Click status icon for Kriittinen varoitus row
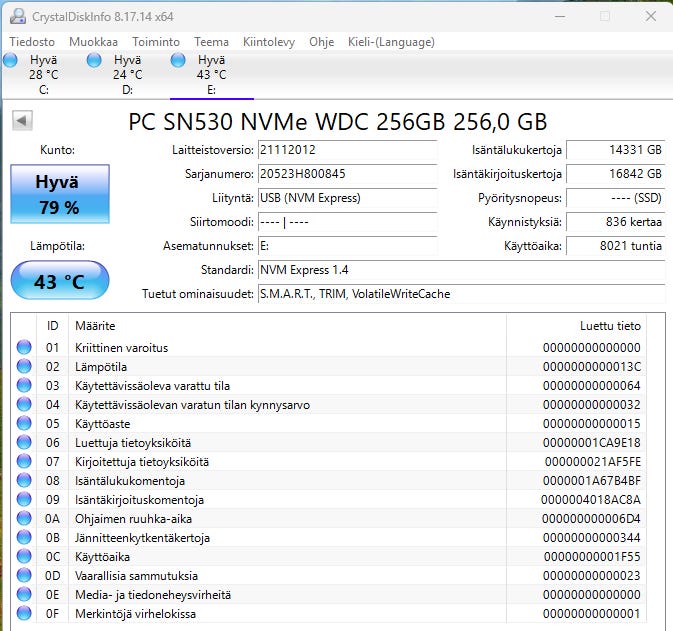 coord(25,348)
